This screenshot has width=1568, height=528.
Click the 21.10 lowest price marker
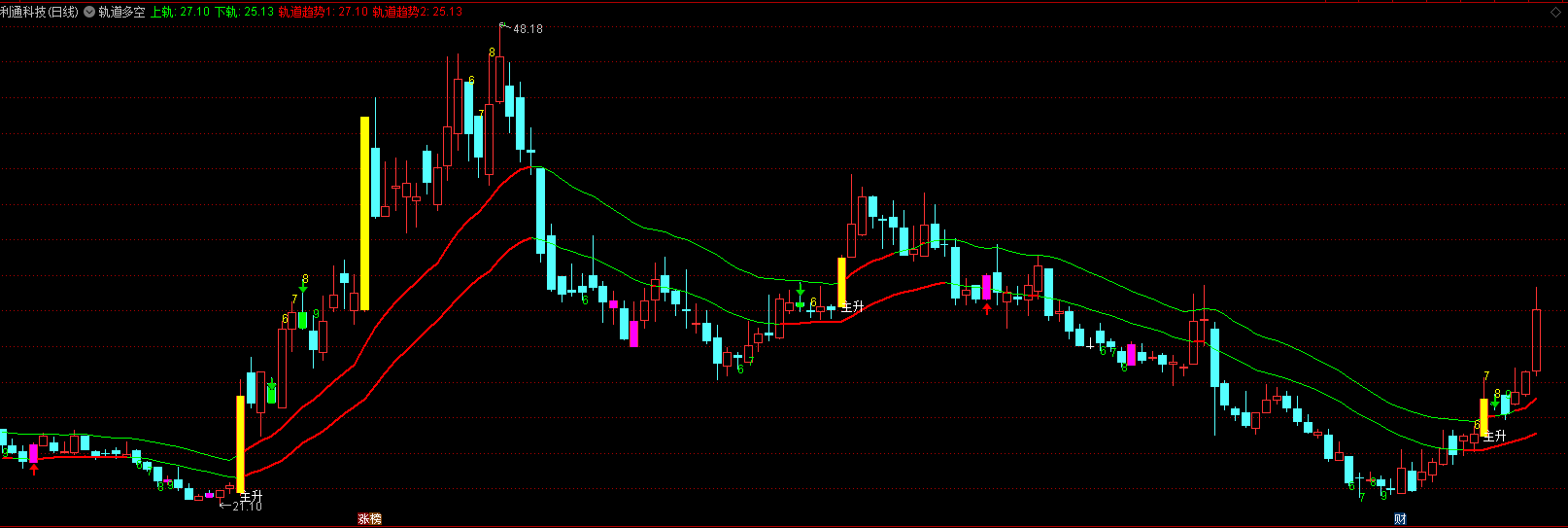247,506
